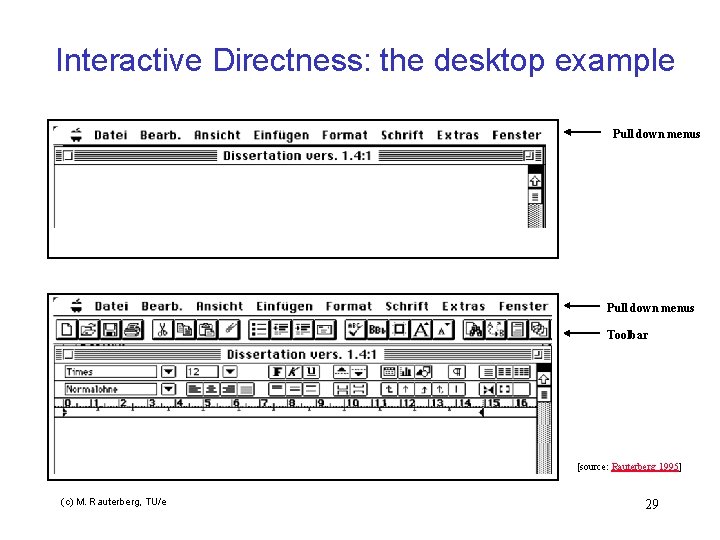Open the Fenster menu in the upper window
The width and height of the screenshot is (720, 540).
(x=517, y=135)
